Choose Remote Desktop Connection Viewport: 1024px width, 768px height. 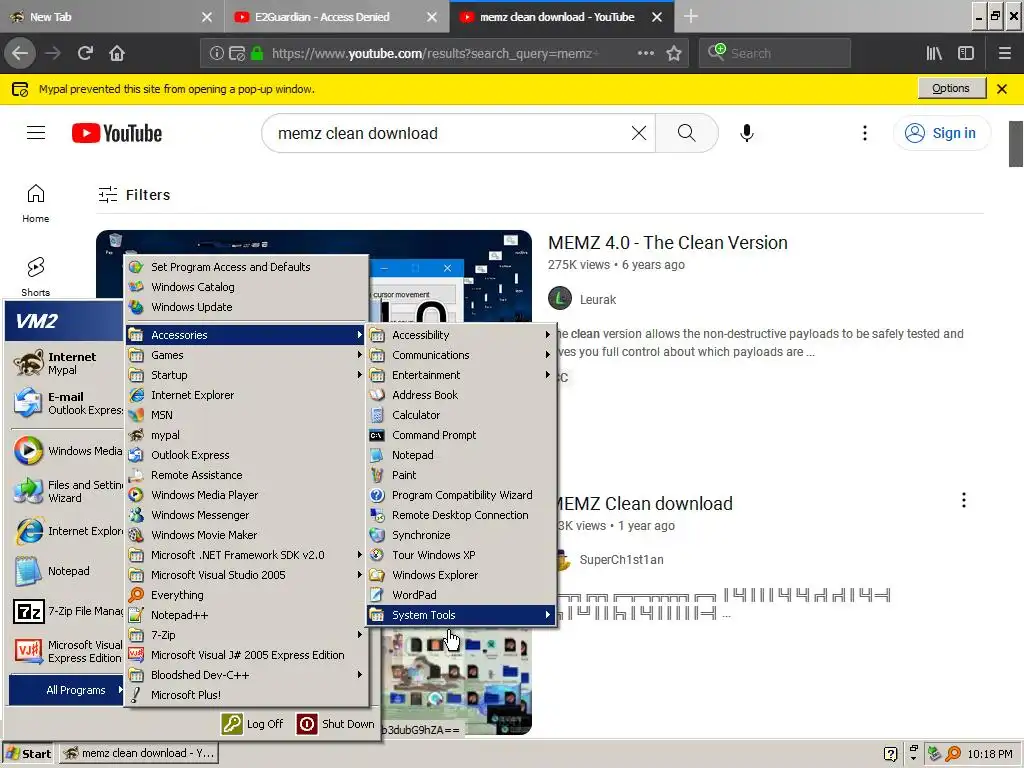(460, 515)
